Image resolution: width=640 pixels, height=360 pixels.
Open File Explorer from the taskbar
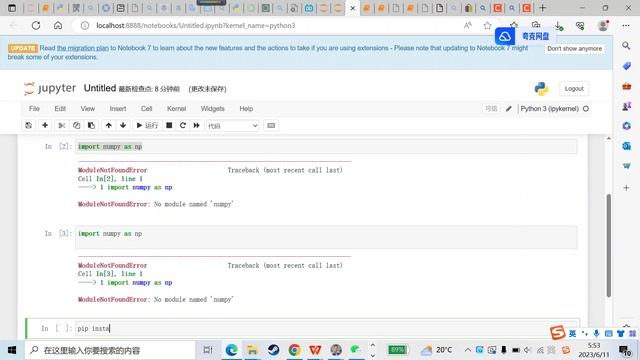tap(252, 350)
